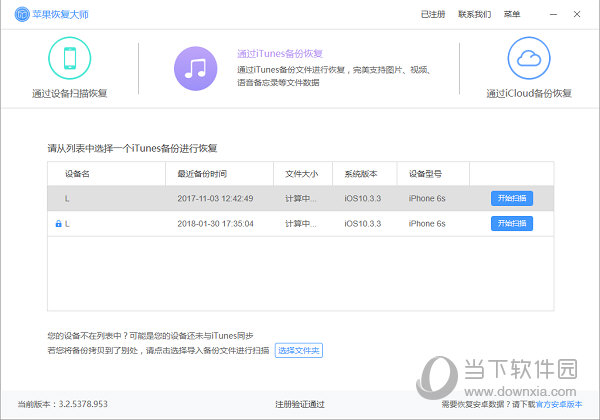Select the iTunes music note backup icon
This screenshot has height=420, width=600.
pos(196,68)
